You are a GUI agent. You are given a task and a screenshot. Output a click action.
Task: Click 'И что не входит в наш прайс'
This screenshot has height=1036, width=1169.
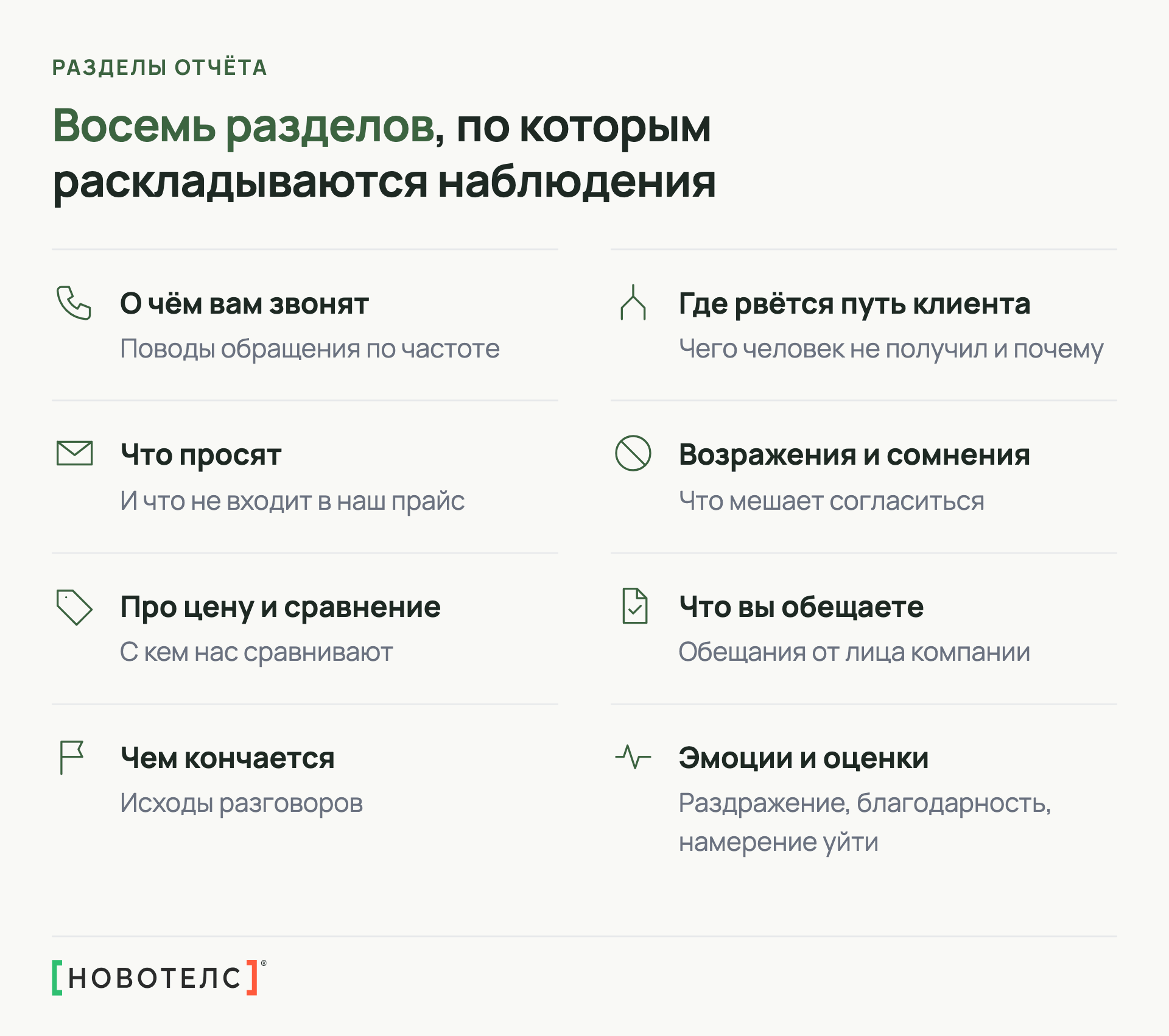[x=292, y=501]
